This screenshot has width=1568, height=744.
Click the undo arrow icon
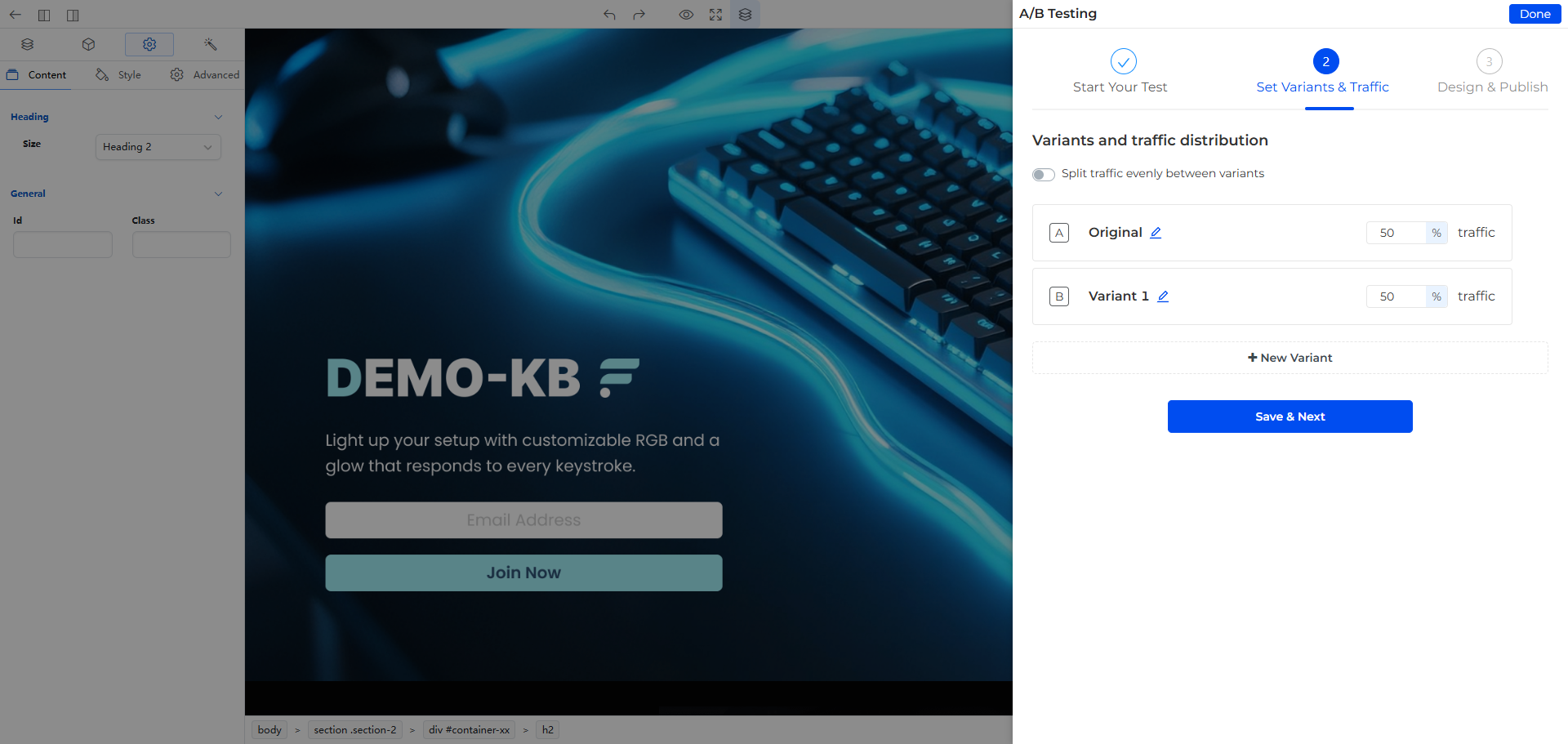tap(609, 15)
